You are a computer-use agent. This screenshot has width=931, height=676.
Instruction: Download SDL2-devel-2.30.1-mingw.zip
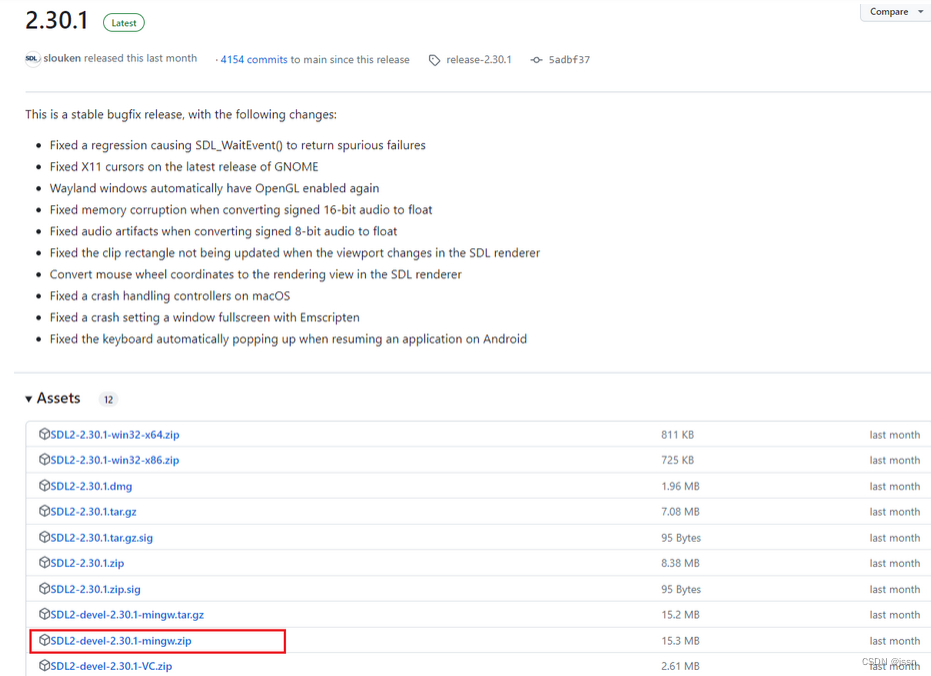121,641
